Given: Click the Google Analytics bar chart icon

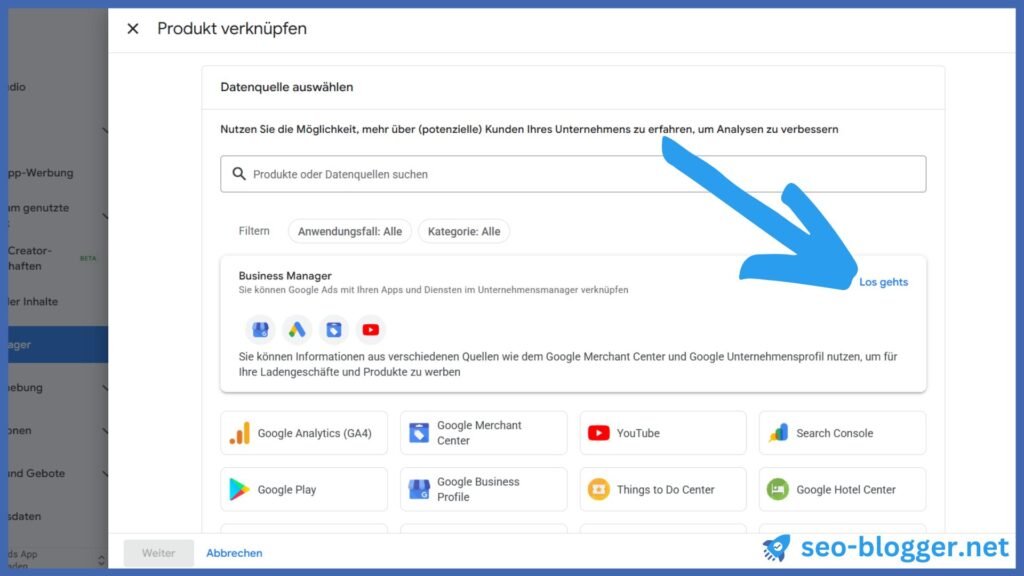Looking at the screenshot, I should [240, 433].
